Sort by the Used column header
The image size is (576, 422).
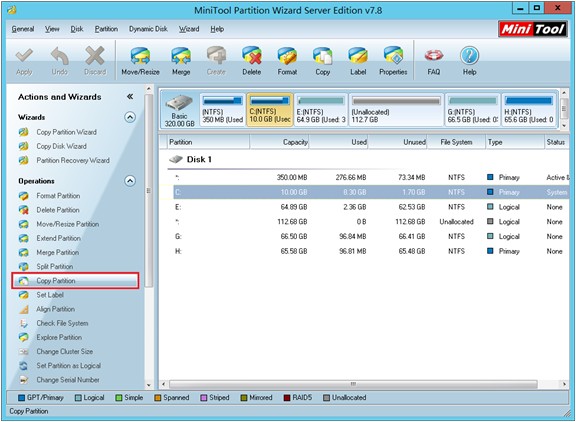pyautogui.click(x=339, y=142)
